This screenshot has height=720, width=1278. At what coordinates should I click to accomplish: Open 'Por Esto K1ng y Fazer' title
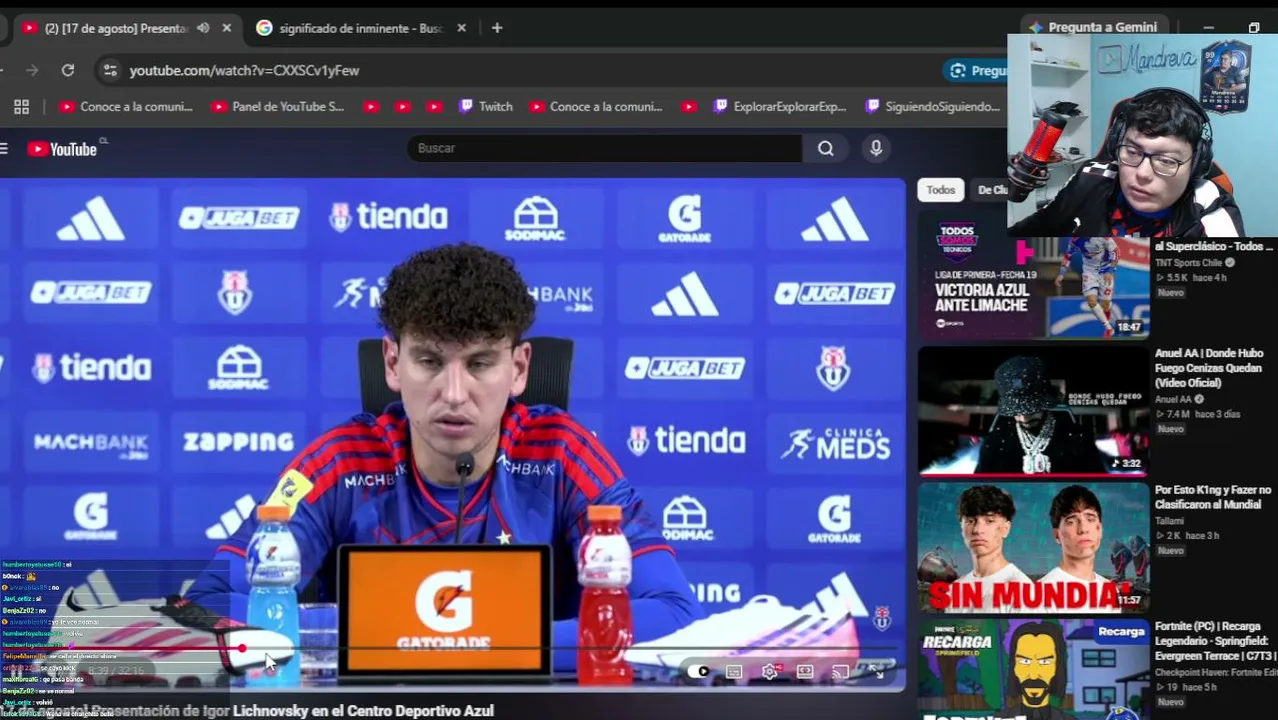pyautogui.click(x=1213, y=497)
